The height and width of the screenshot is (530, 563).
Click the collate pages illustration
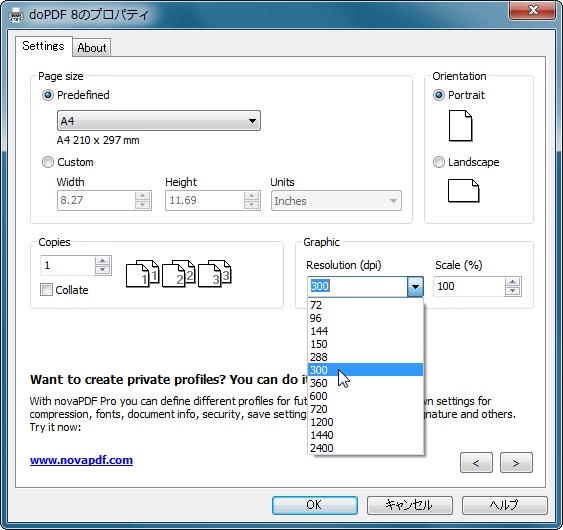click(x=178, y=274)
